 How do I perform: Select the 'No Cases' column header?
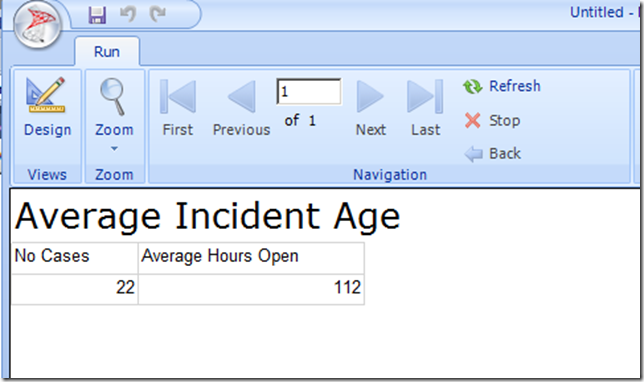pyautogui.click(x=75, y=258)
